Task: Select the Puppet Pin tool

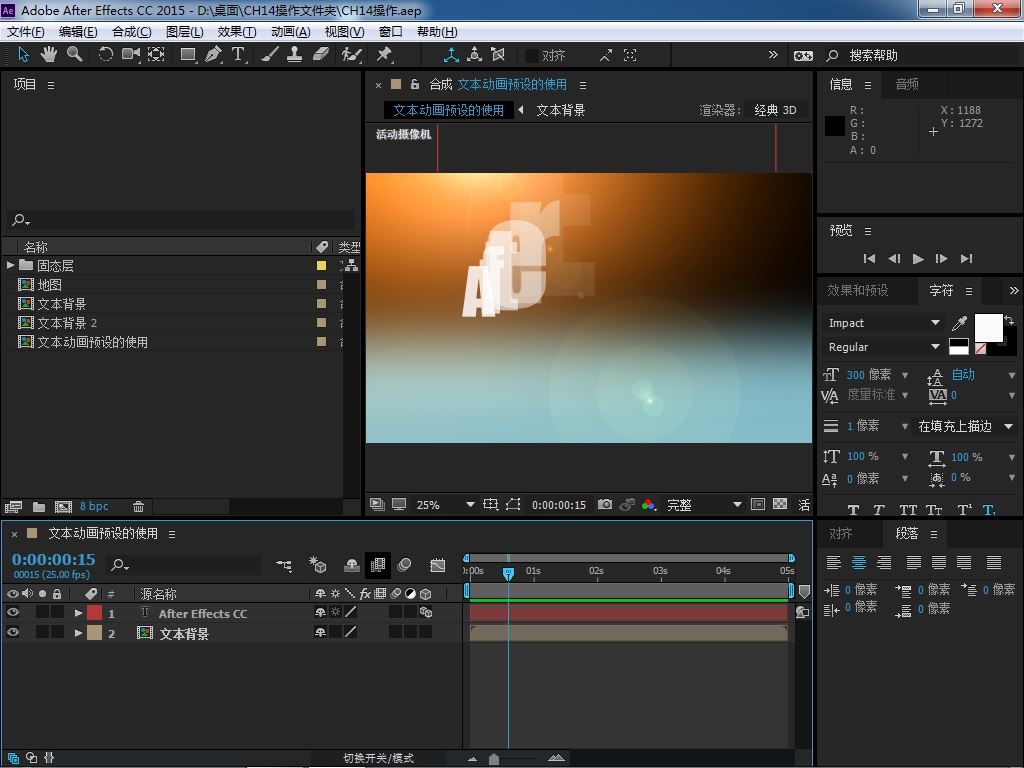Action: (x=384, y=55)
